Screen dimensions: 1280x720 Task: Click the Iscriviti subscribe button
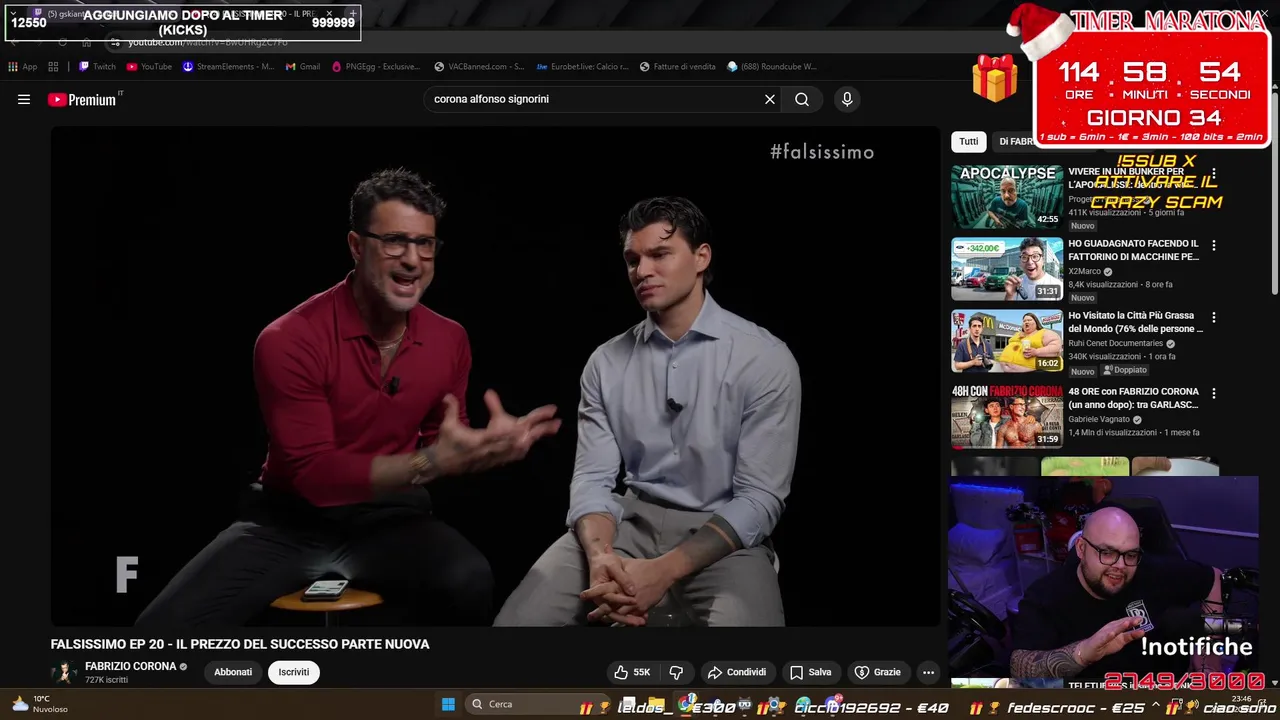pyautogui.click(x=294, y=672)
